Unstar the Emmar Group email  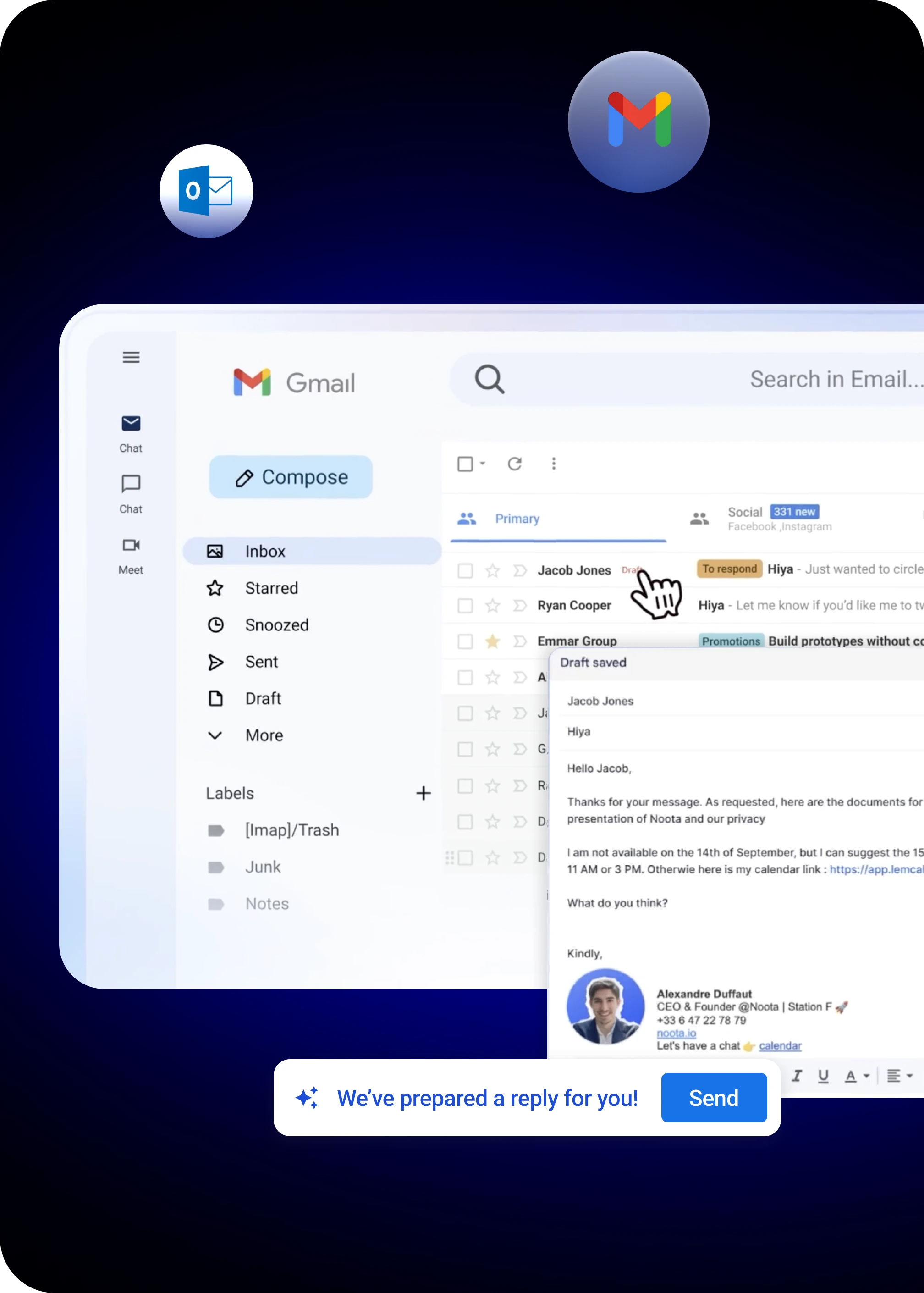coord(492,641)
